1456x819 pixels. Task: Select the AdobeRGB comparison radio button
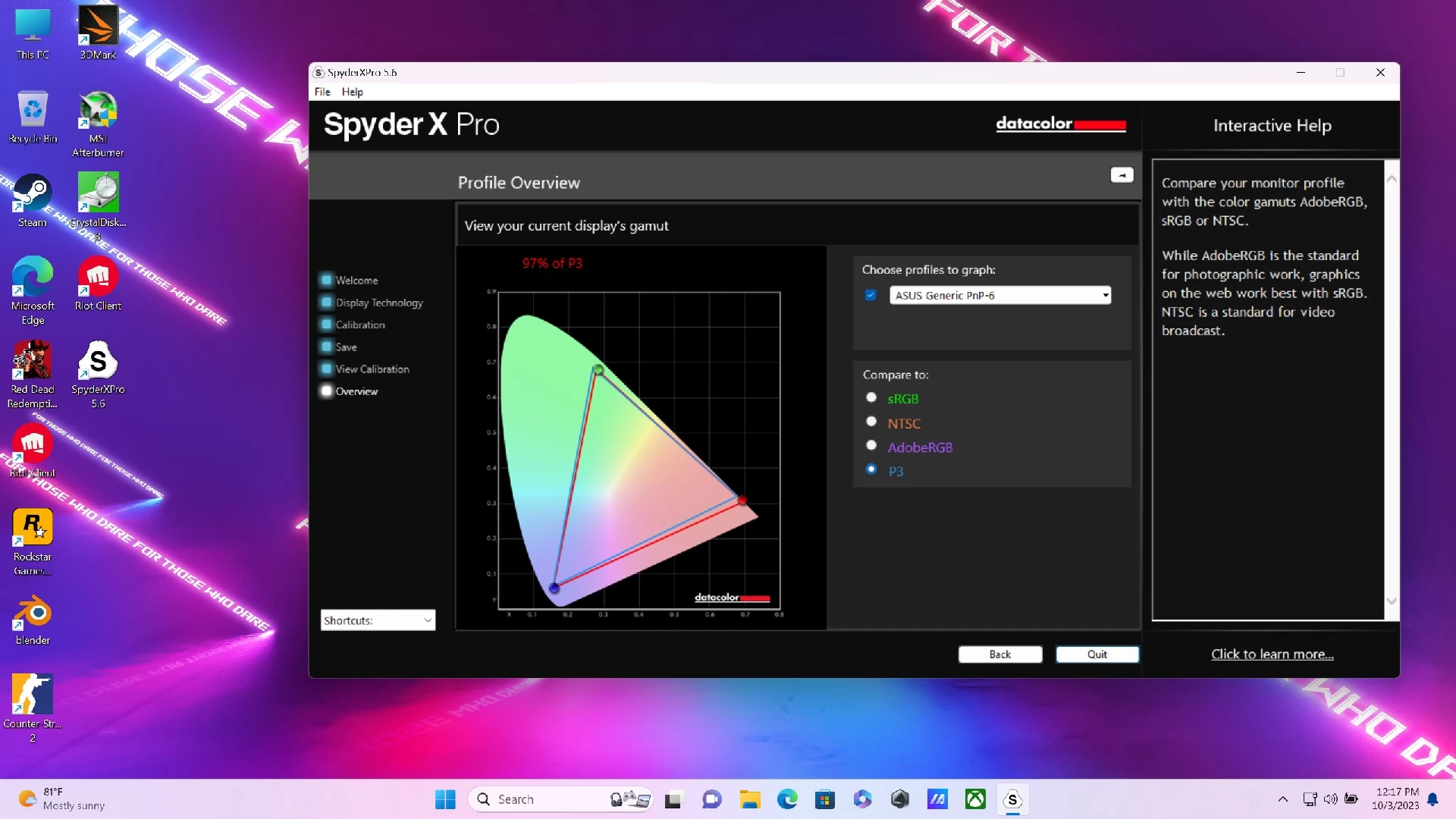click(x=871, y=446)
